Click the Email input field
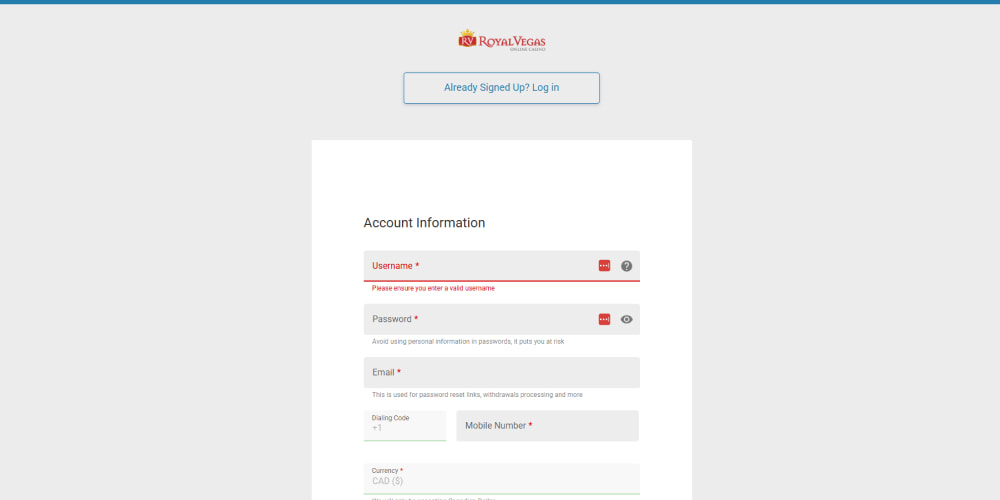This screenshot has height=500, width=1000. click(501, 372)
